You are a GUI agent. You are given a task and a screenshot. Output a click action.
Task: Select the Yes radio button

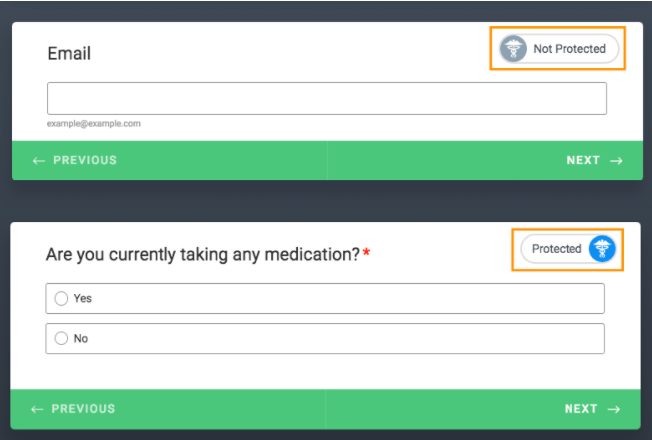click(62, 298)
